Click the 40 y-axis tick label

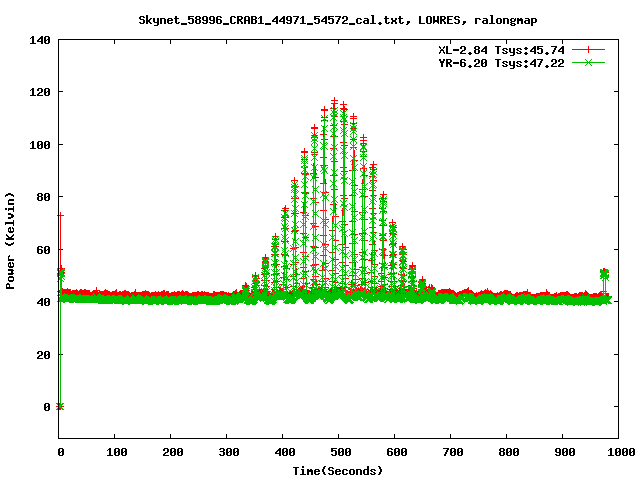tap(44, 302)
